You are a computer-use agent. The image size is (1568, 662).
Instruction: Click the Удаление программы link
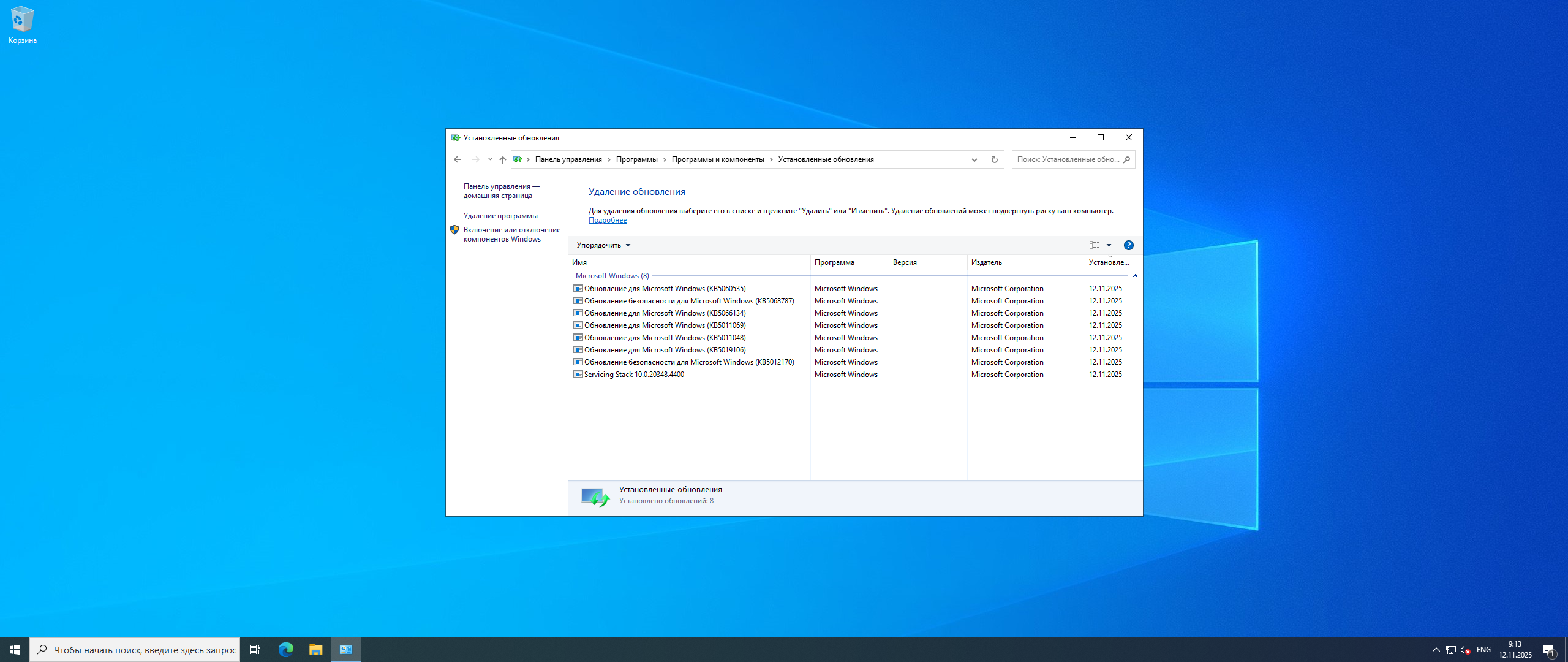tap(500, 216)
